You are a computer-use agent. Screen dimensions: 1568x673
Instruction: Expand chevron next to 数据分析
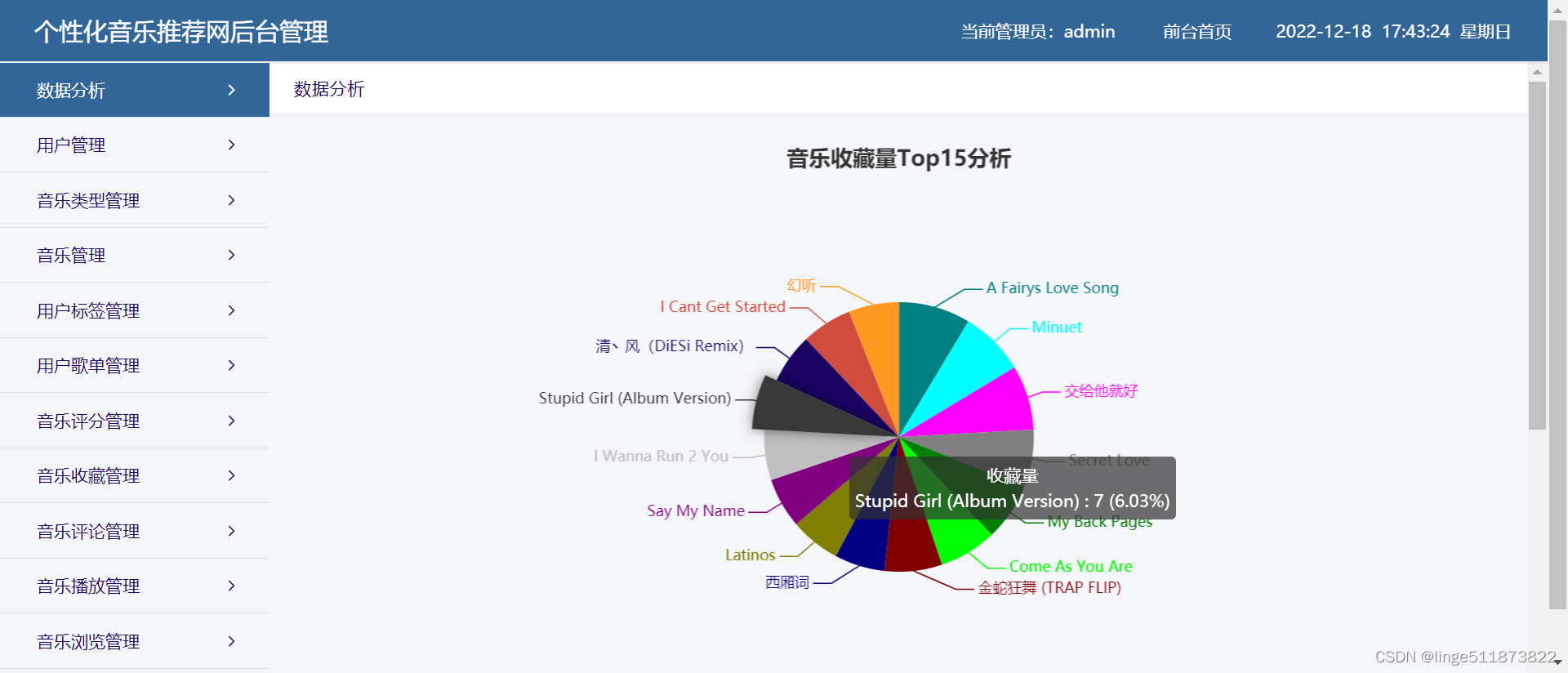232,90
